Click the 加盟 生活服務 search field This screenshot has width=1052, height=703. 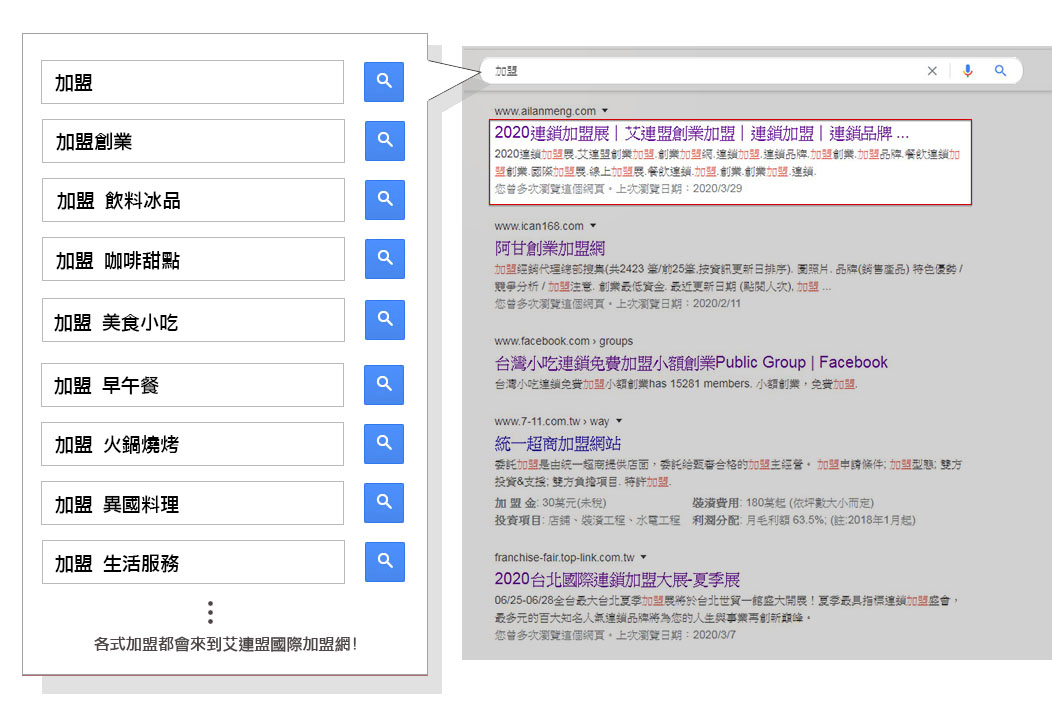[x=192, y=563]
